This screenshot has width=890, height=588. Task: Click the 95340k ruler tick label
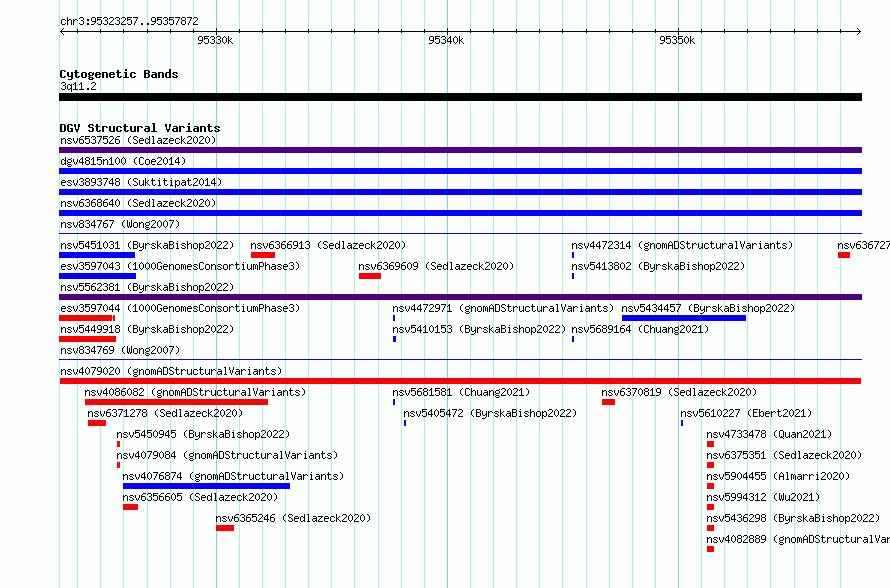tap(446, 40)
